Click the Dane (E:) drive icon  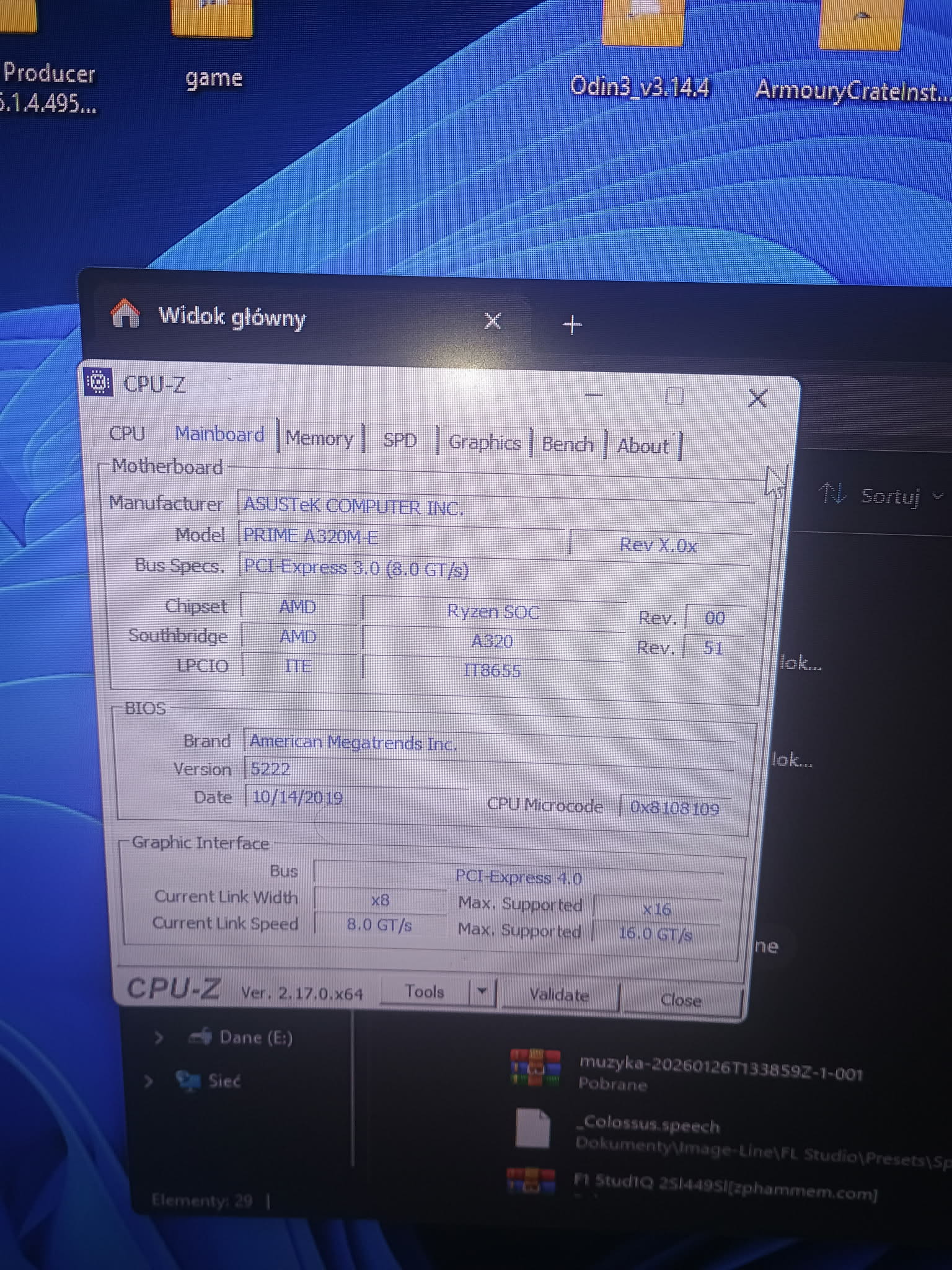pyautogui.click(x=201, y=1037)
